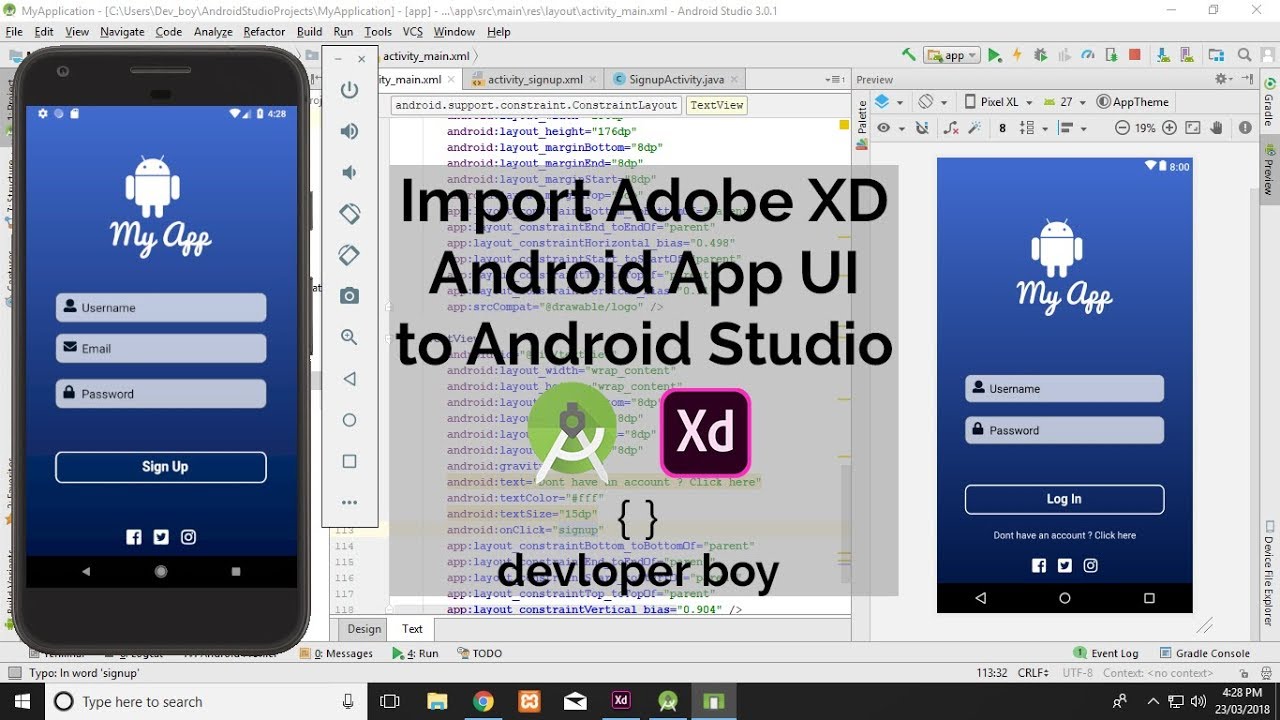Open app run configuration dropdown

point(951,55)
